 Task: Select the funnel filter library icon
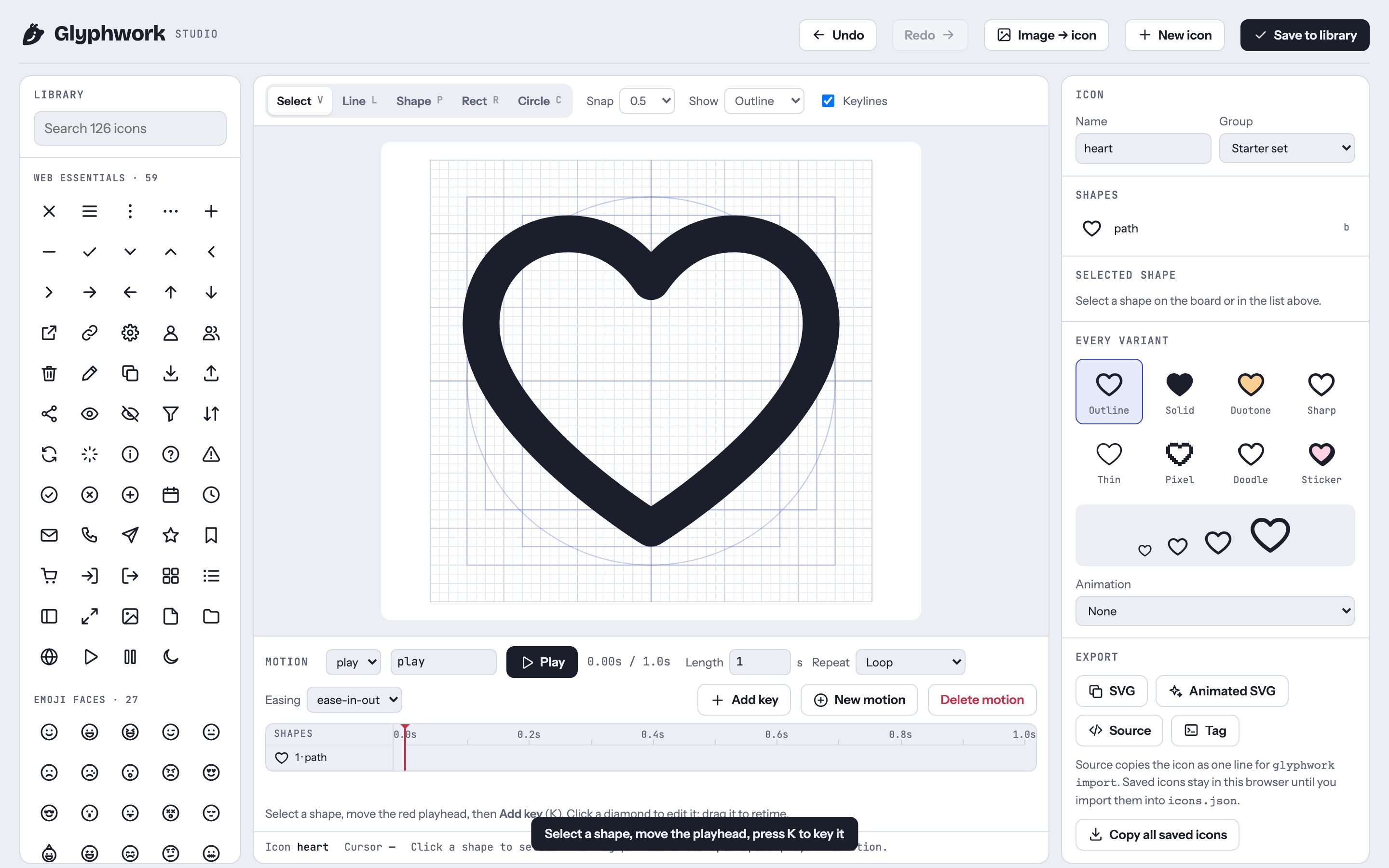point(170,414)
